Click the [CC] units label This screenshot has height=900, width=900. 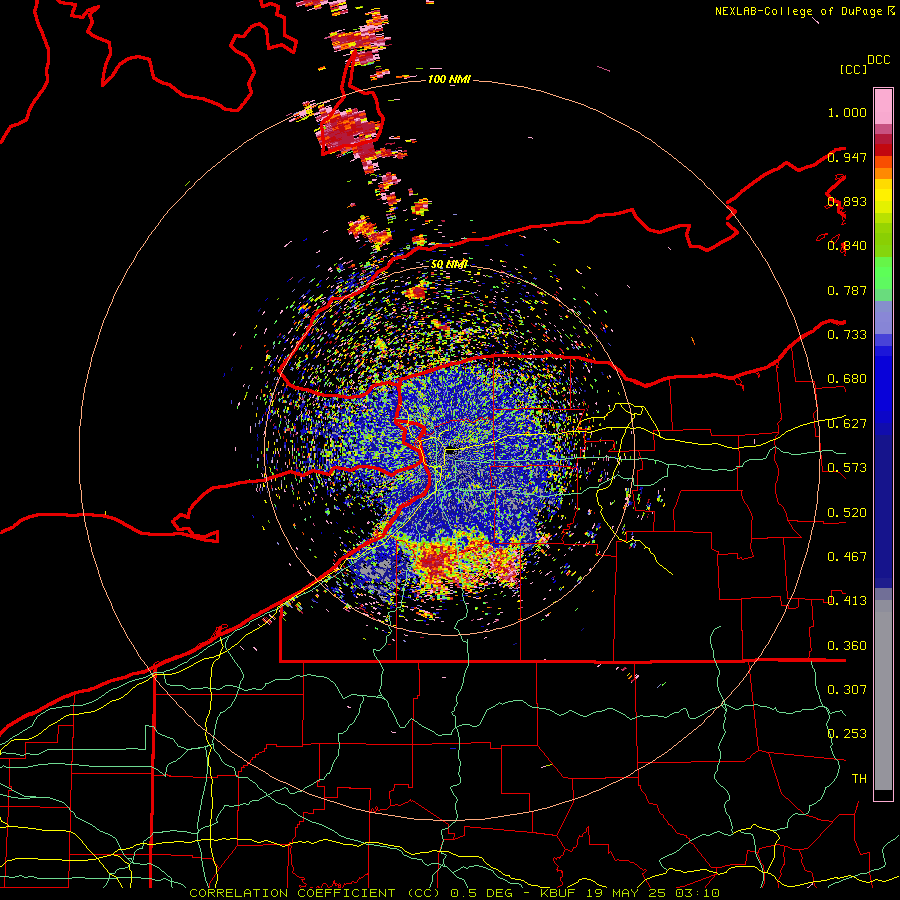853,69
